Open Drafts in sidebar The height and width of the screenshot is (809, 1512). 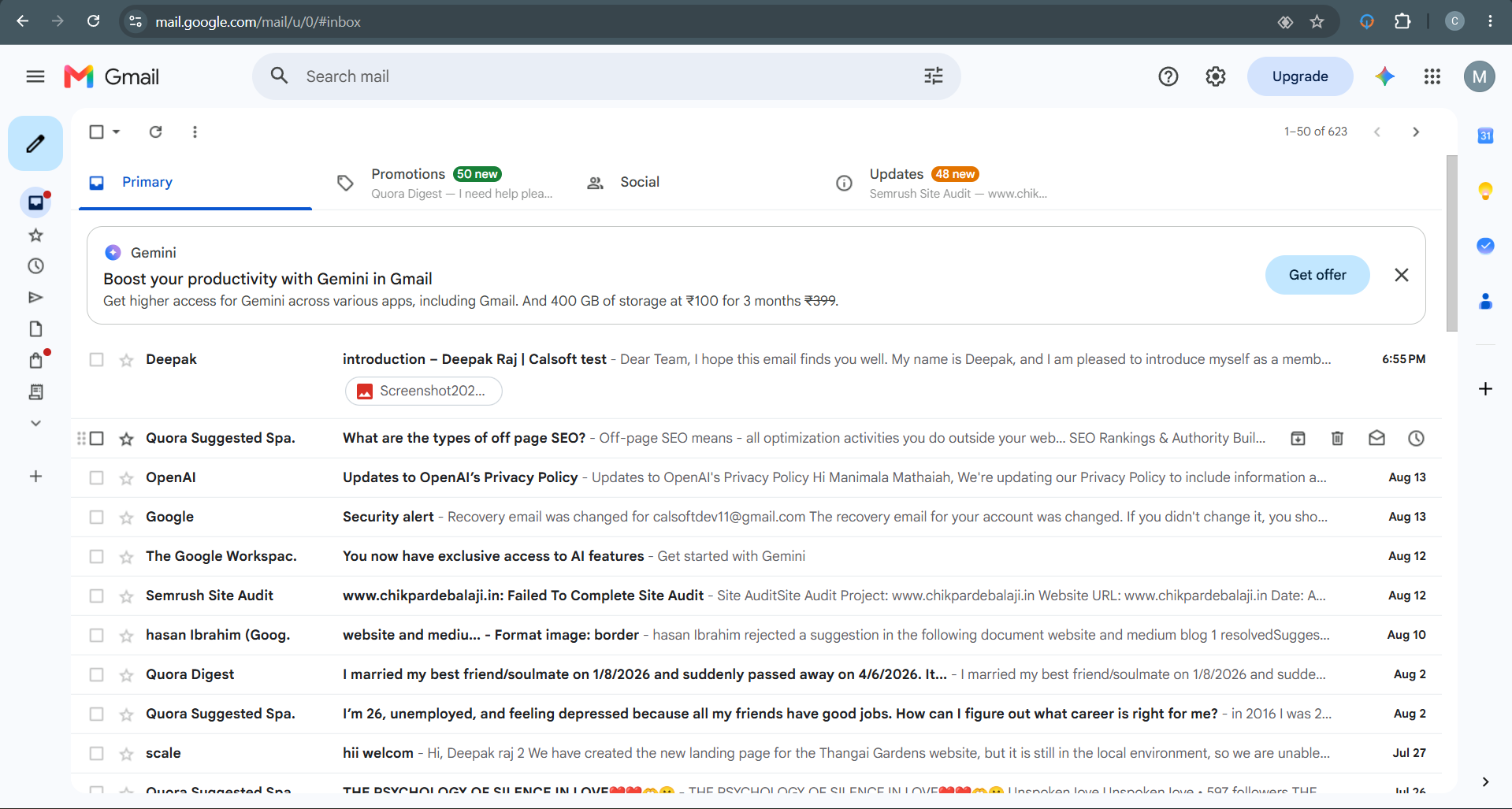35,329
